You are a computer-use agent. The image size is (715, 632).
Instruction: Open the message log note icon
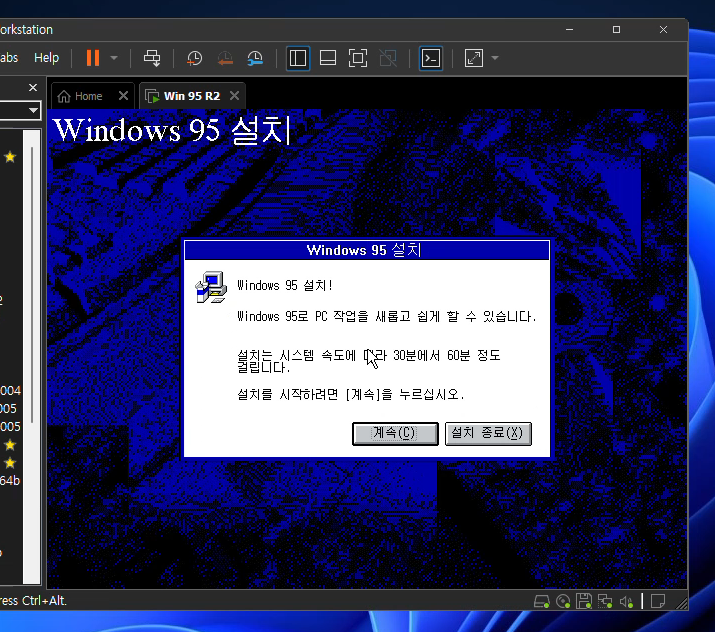658,601
